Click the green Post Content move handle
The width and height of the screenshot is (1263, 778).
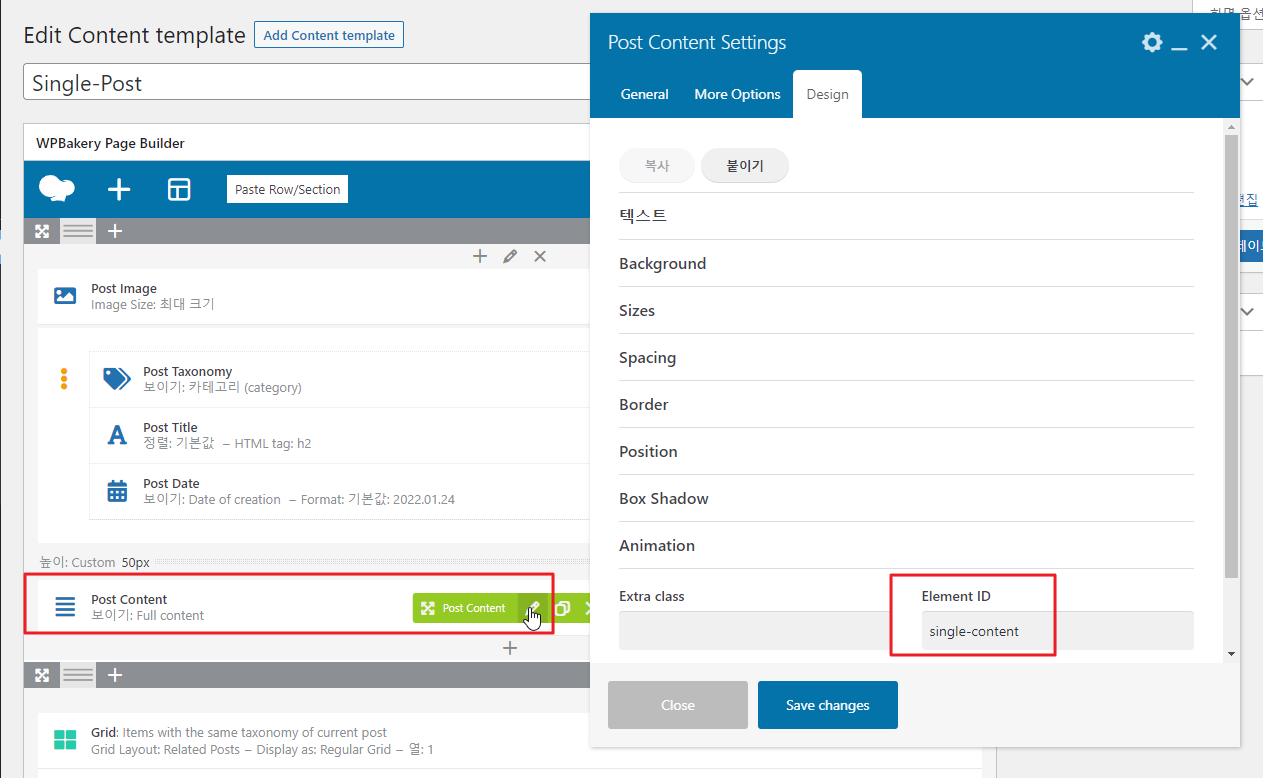click(x=465, y=608)
